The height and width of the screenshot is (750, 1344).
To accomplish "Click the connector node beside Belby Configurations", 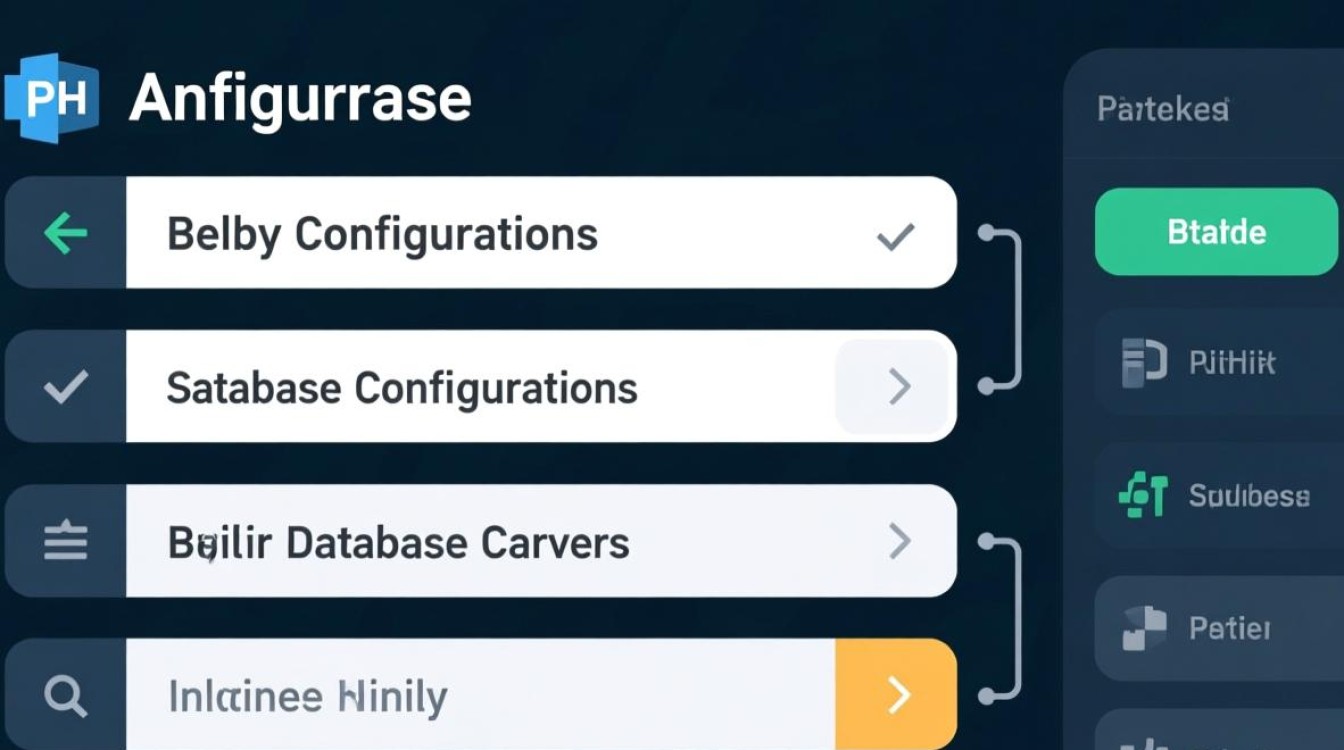I will click(986, 233).
